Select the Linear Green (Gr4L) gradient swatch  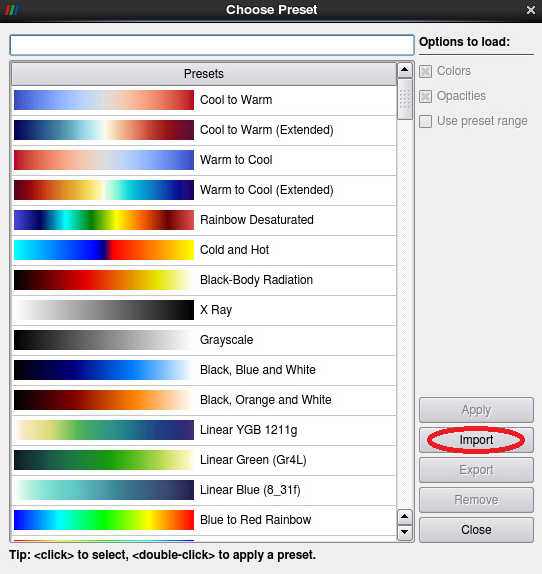click(104, 460)
